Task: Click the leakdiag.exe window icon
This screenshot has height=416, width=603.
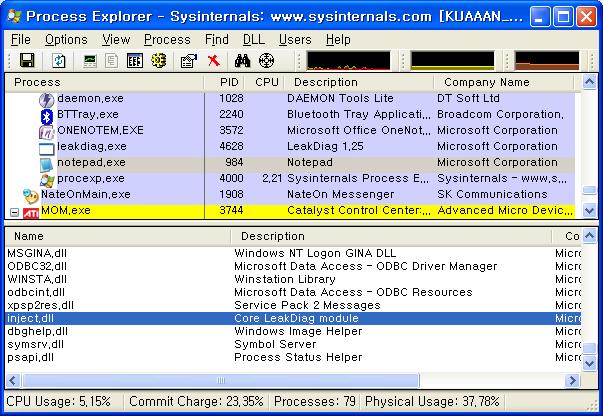Action: (47, 148)
